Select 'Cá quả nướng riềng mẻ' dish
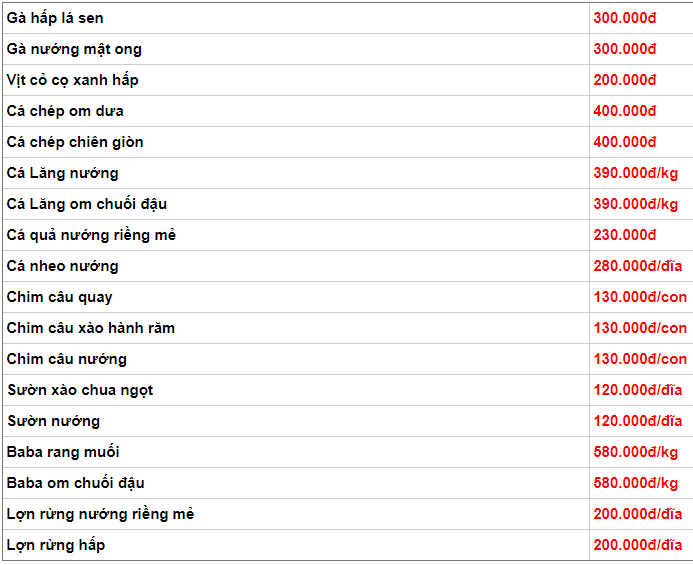693x565 pixels. (91, 235)
